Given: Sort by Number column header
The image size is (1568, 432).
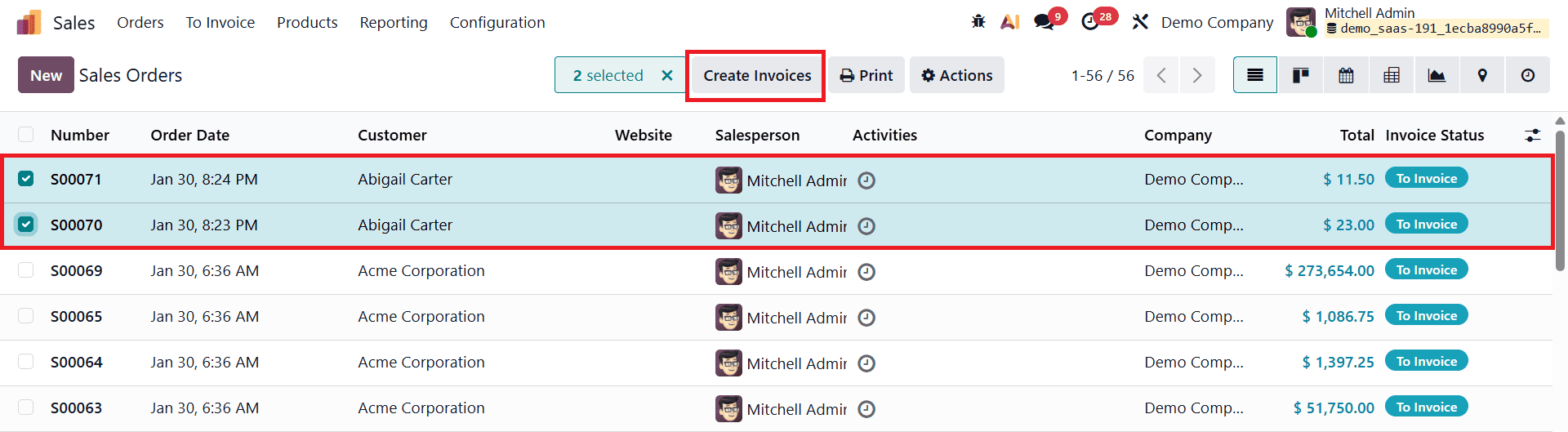Looking at the screenshot, I should coord(80,135).
